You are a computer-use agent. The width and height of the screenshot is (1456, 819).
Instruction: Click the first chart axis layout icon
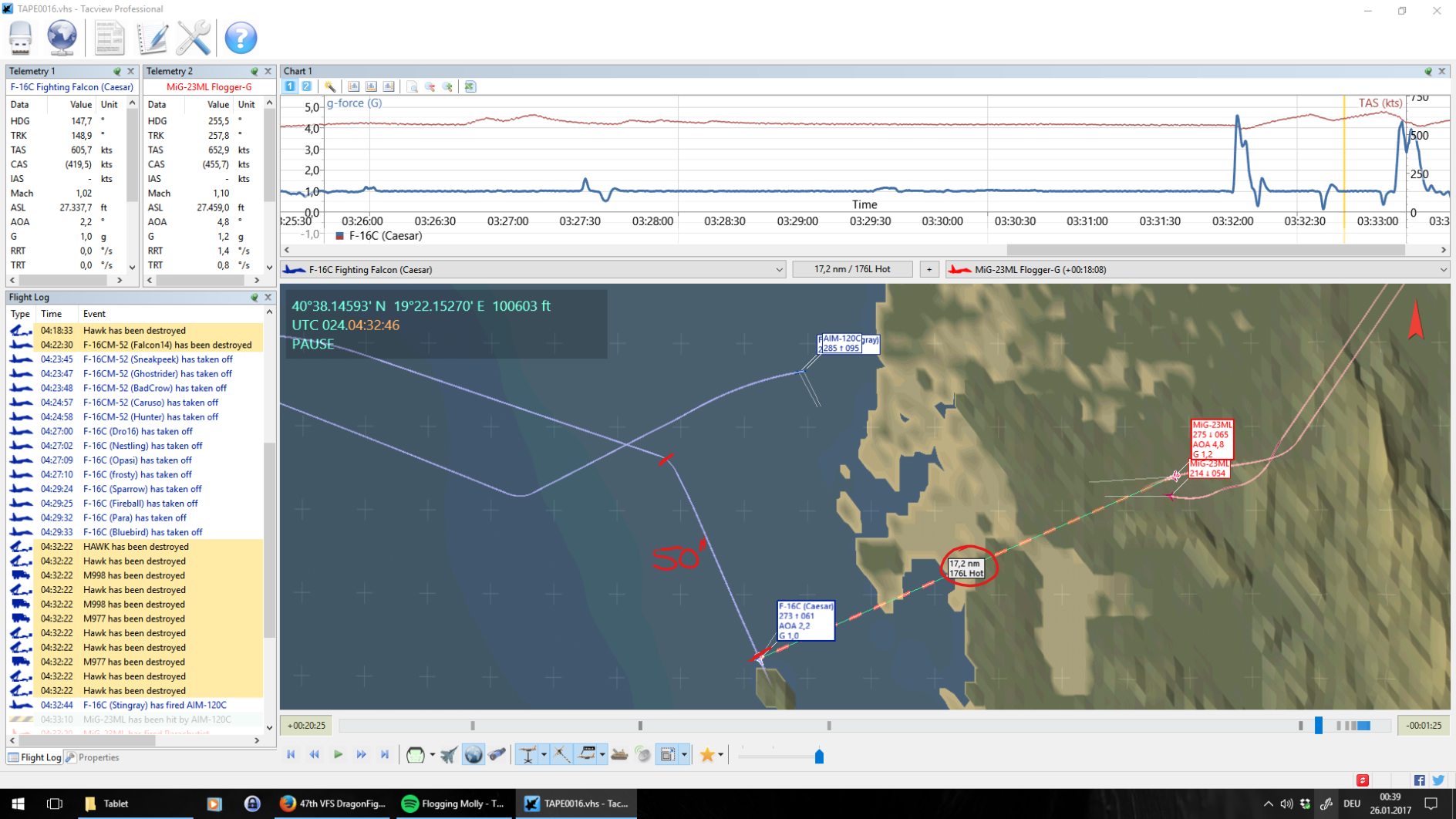click(353, 86)
